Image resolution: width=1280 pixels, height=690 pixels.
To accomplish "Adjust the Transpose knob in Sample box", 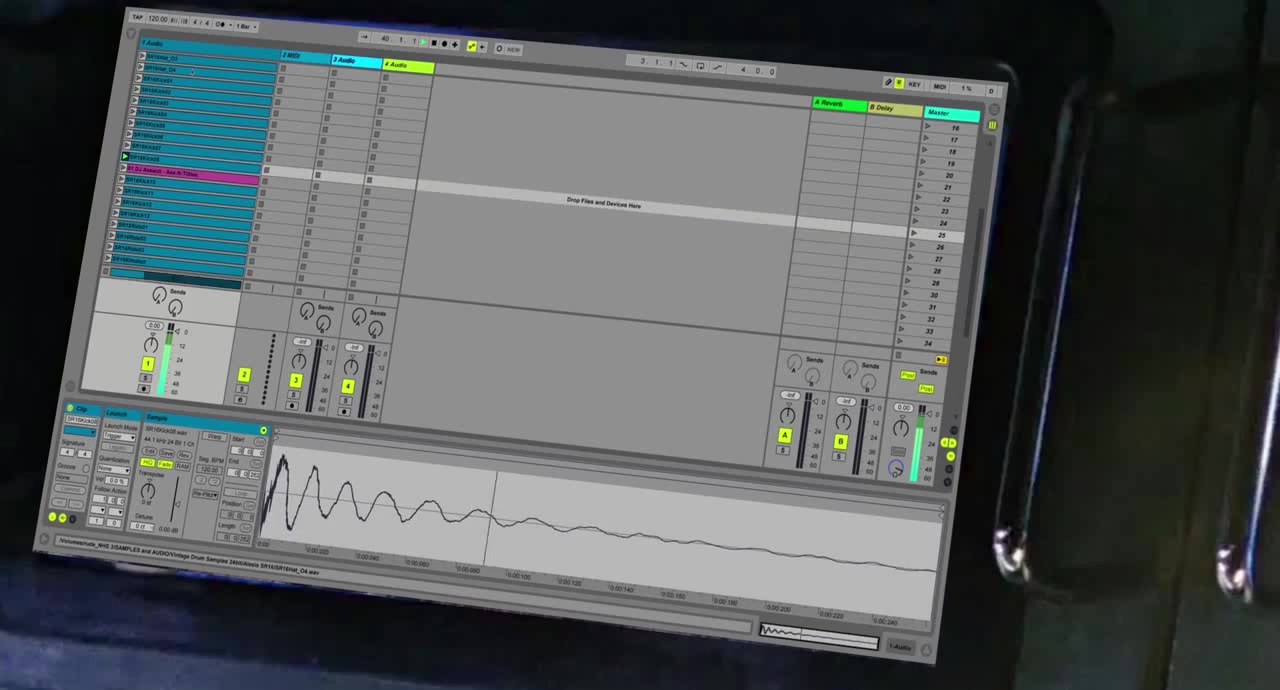I will pos(148,491).
